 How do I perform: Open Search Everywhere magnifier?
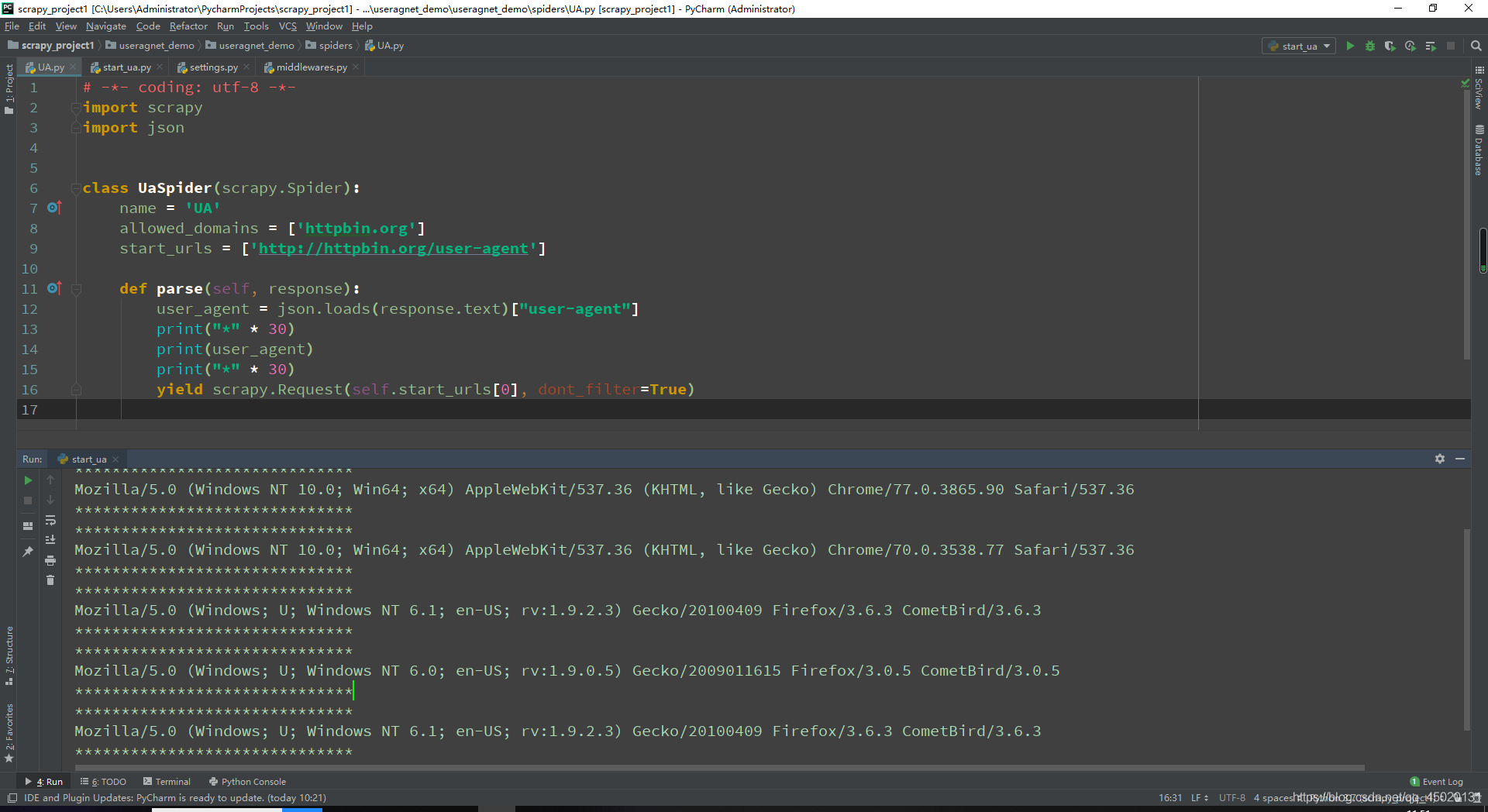(1476, 46)
